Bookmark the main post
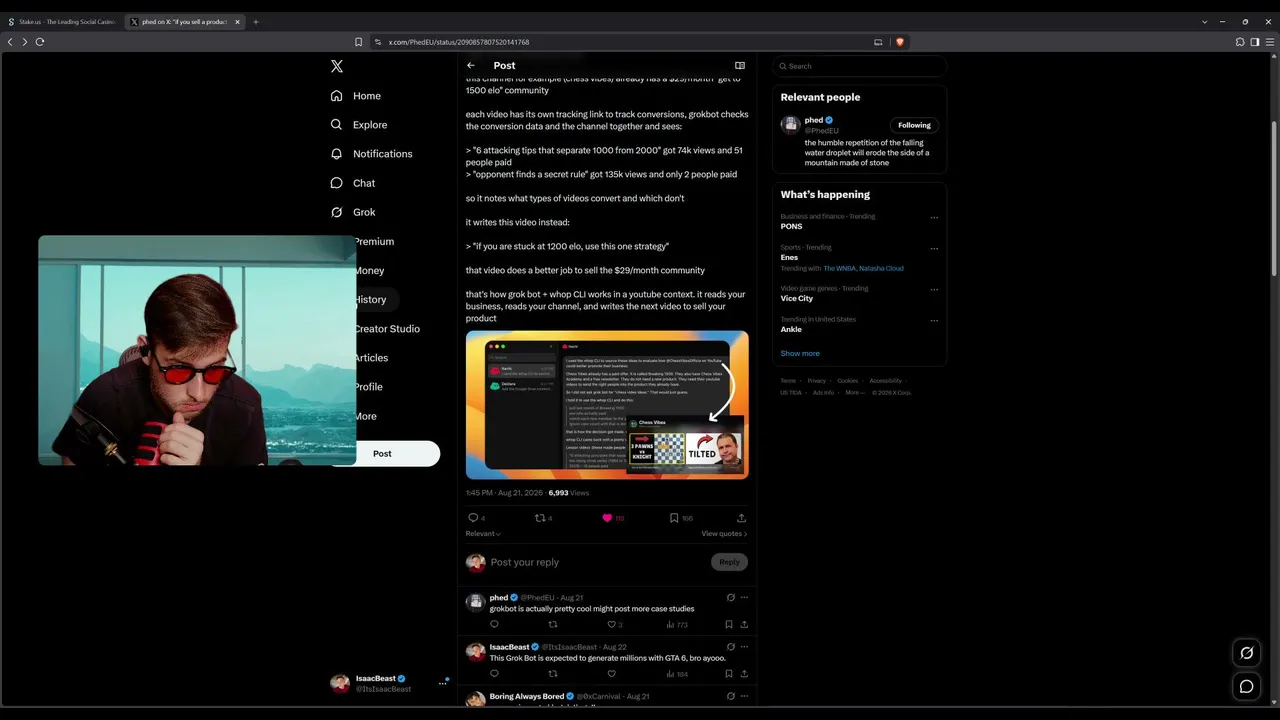The width and height of the screenshot is (1280, 720). [675, 518]
